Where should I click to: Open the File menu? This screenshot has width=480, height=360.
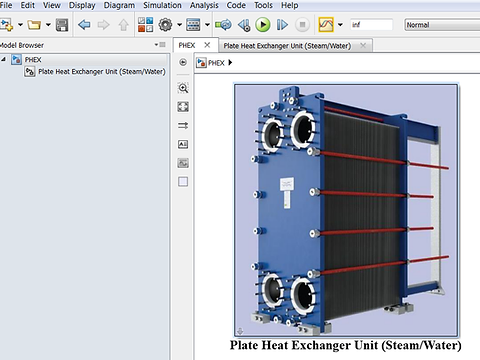pos(6,5)
